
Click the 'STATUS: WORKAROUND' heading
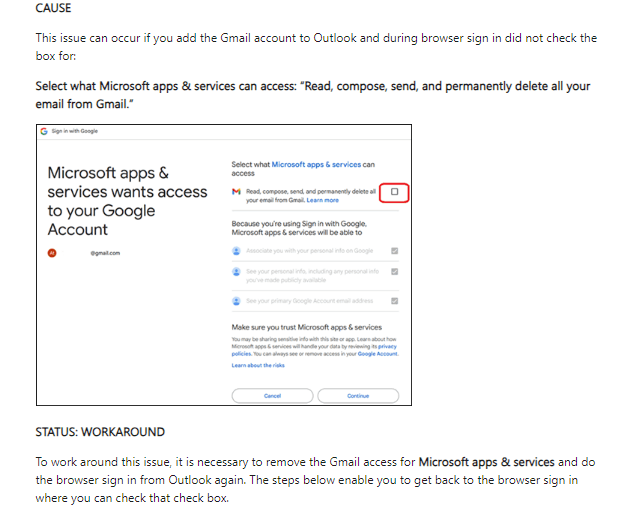pyautogui.click(x=100, y=432)
